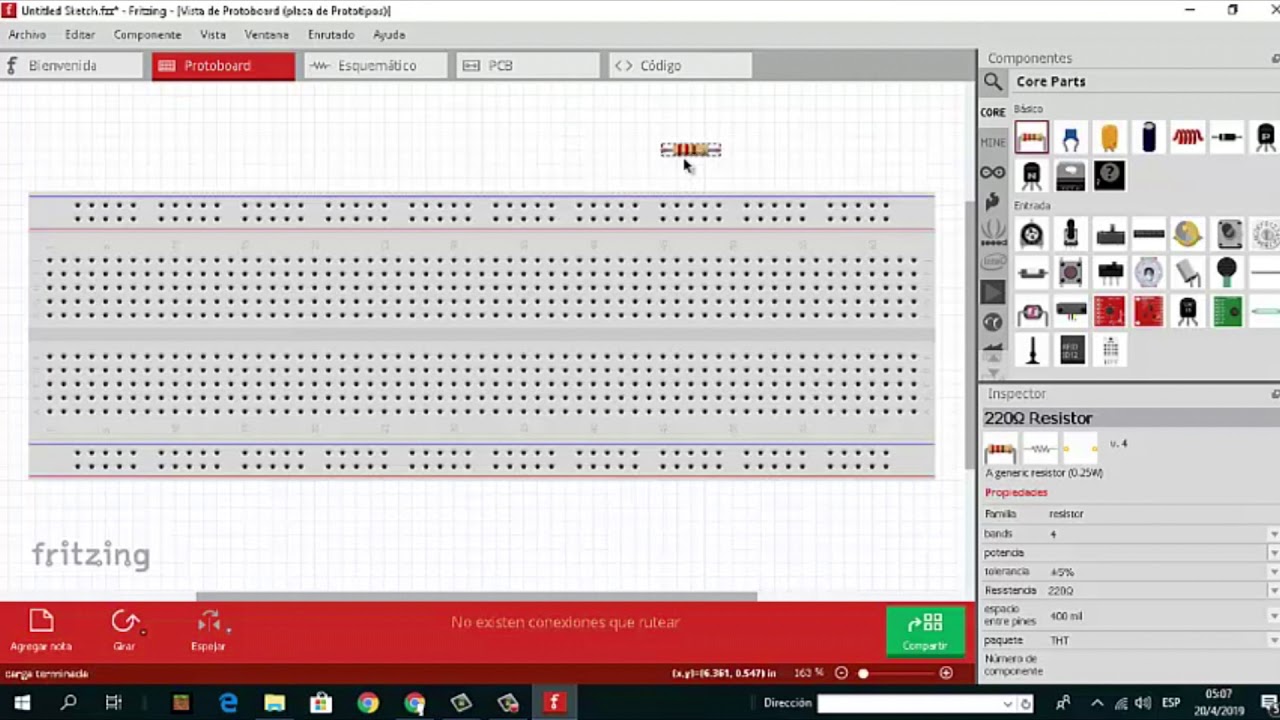Click the zoom slider handle

863,673
